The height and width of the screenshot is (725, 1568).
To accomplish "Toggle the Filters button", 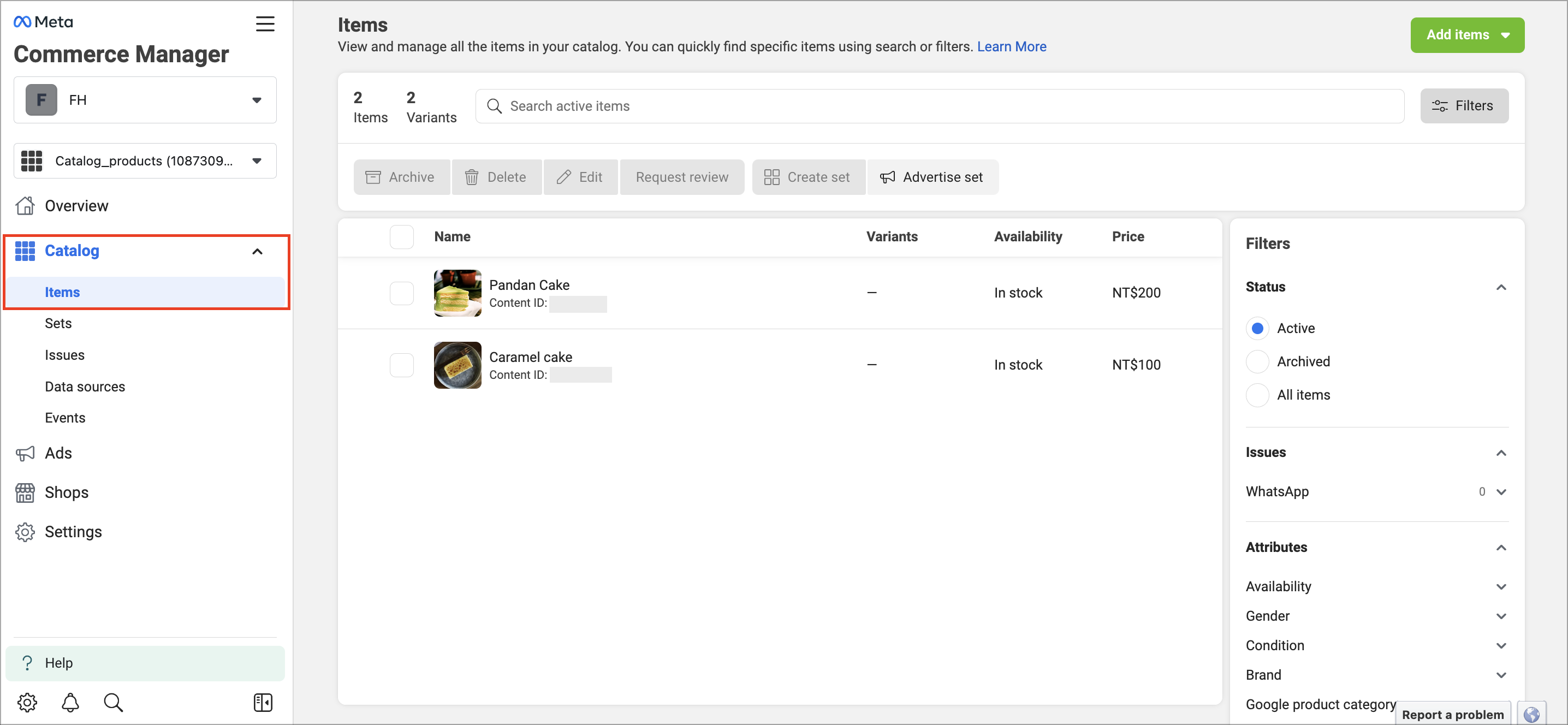I will (1464, 106).
